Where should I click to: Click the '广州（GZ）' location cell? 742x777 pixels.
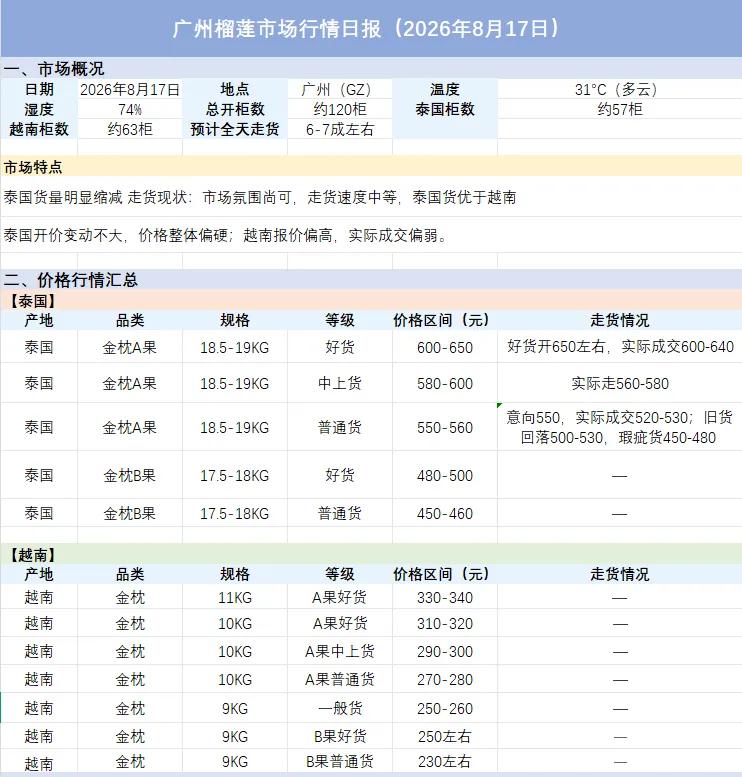point(340,90)
